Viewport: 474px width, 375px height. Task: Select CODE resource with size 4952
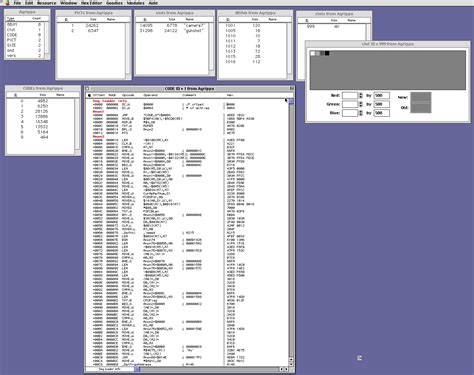point(41,101)
